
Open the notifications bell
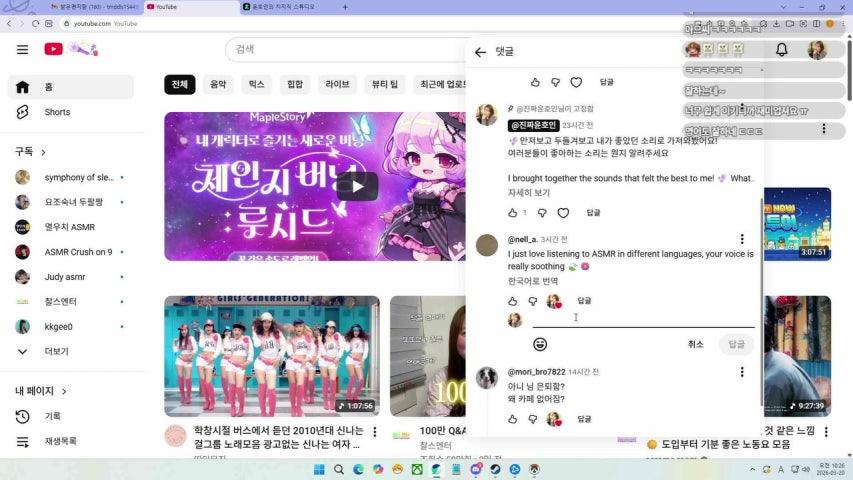point(782,49)
